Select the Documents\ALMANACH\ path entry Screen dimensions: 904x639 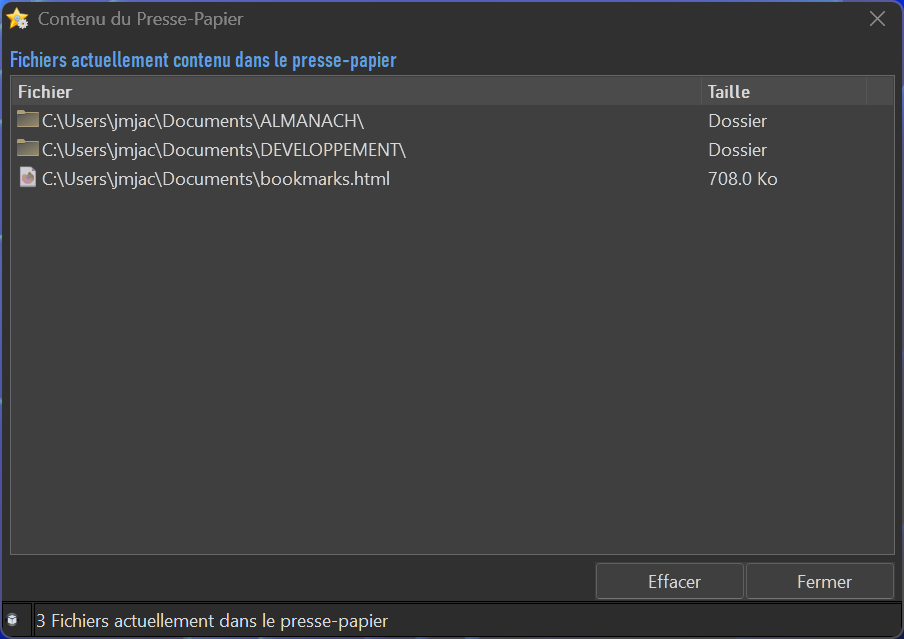[202, 121]
